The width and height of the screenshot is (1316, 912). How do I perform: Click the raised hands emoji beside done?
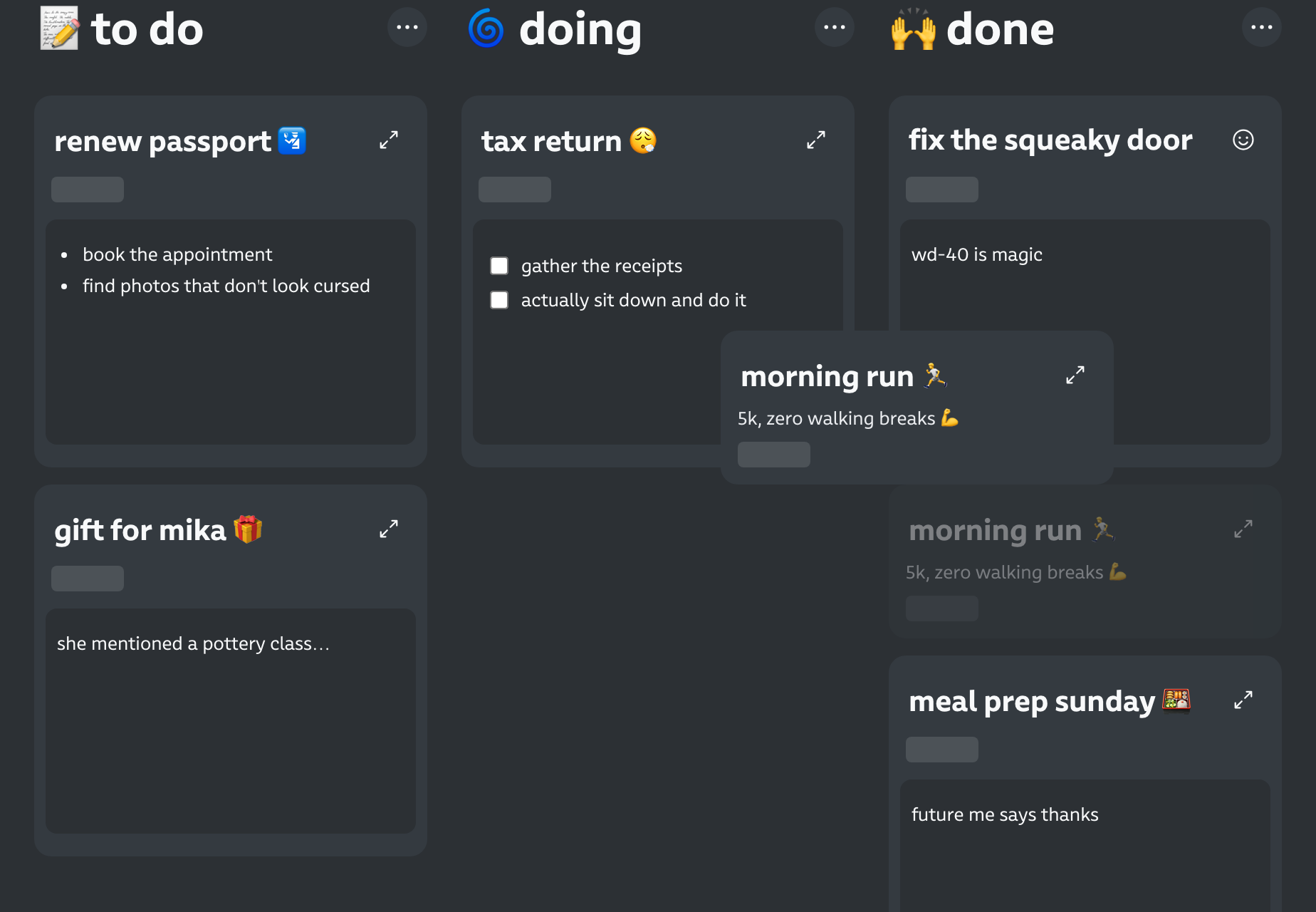(x=914, y=28)
